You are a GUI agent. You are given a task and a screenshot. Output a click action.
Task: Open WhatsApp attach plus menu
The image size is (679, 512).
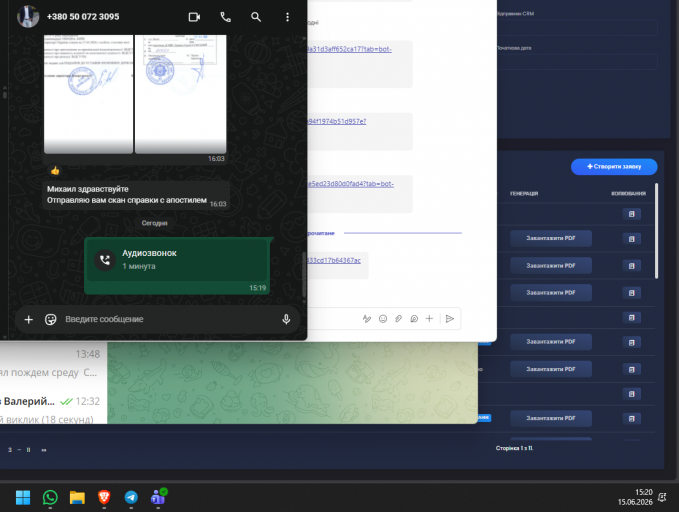pos(29,320)
